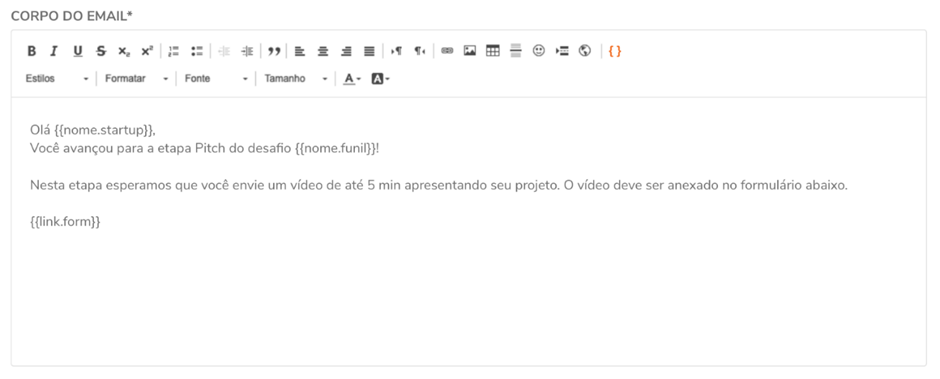Screen dimensions: 940x379
Task: Insert a block quote
Action: coord(274,52)
